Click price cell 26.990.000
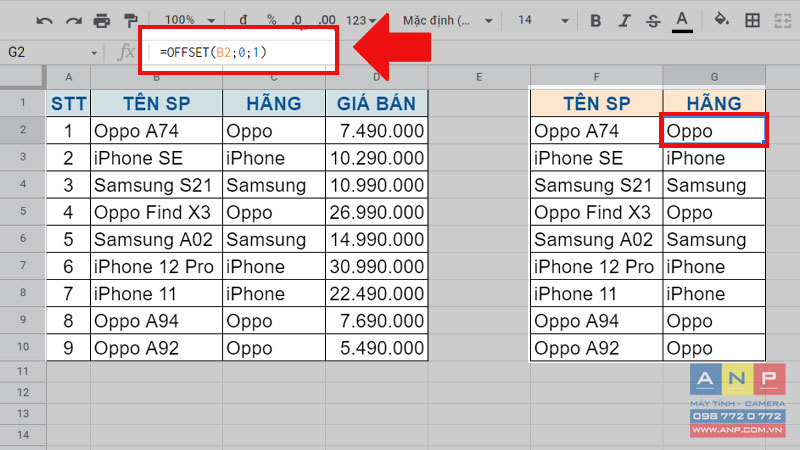Screen dimensions: 800x450 coord(377,212)
